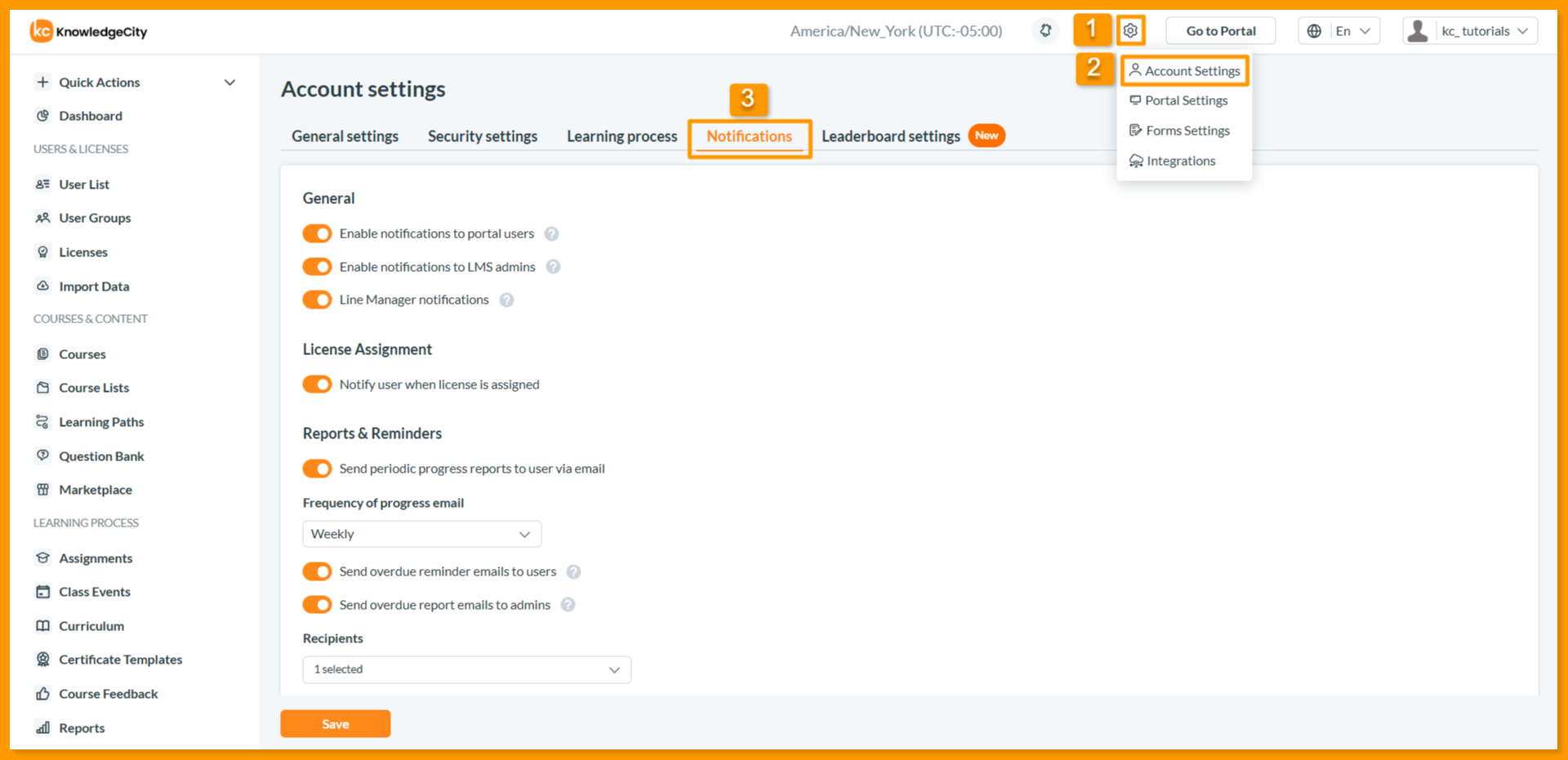Open the En language dropdown

point(1353,31)
